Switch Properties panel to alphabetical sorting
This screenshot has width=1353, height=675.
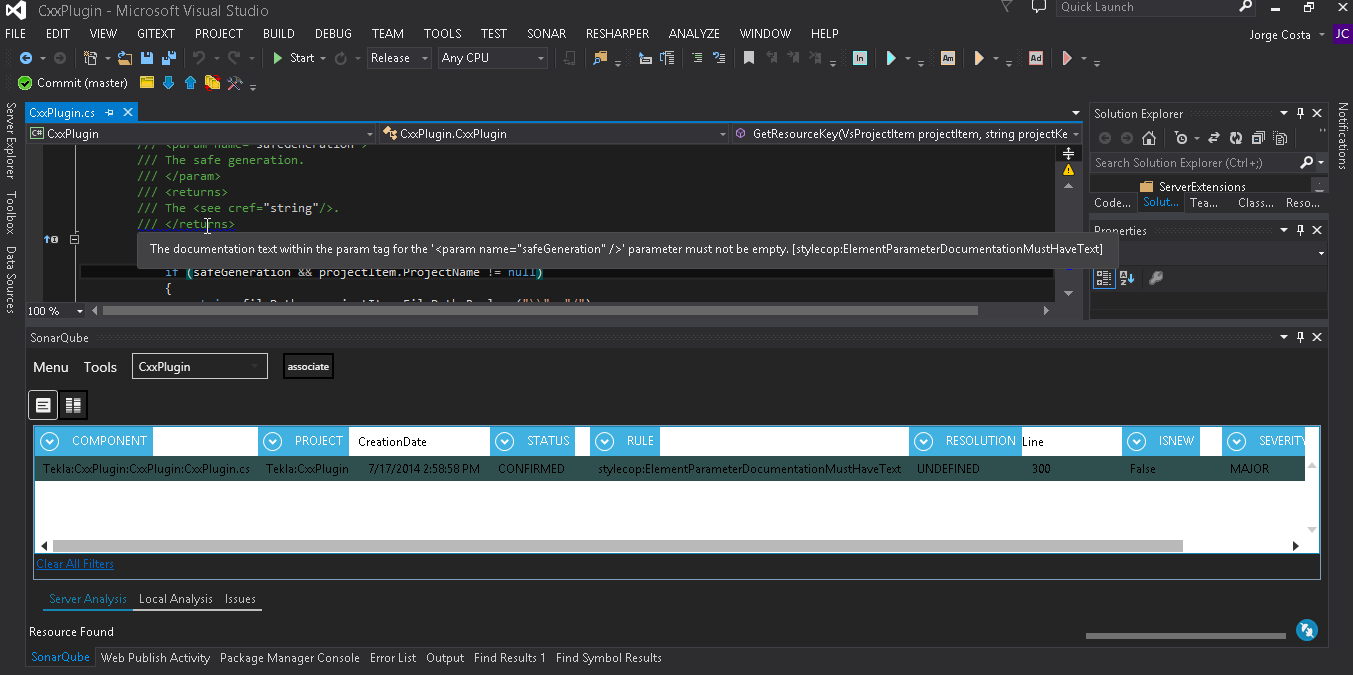pos(1124,278)
